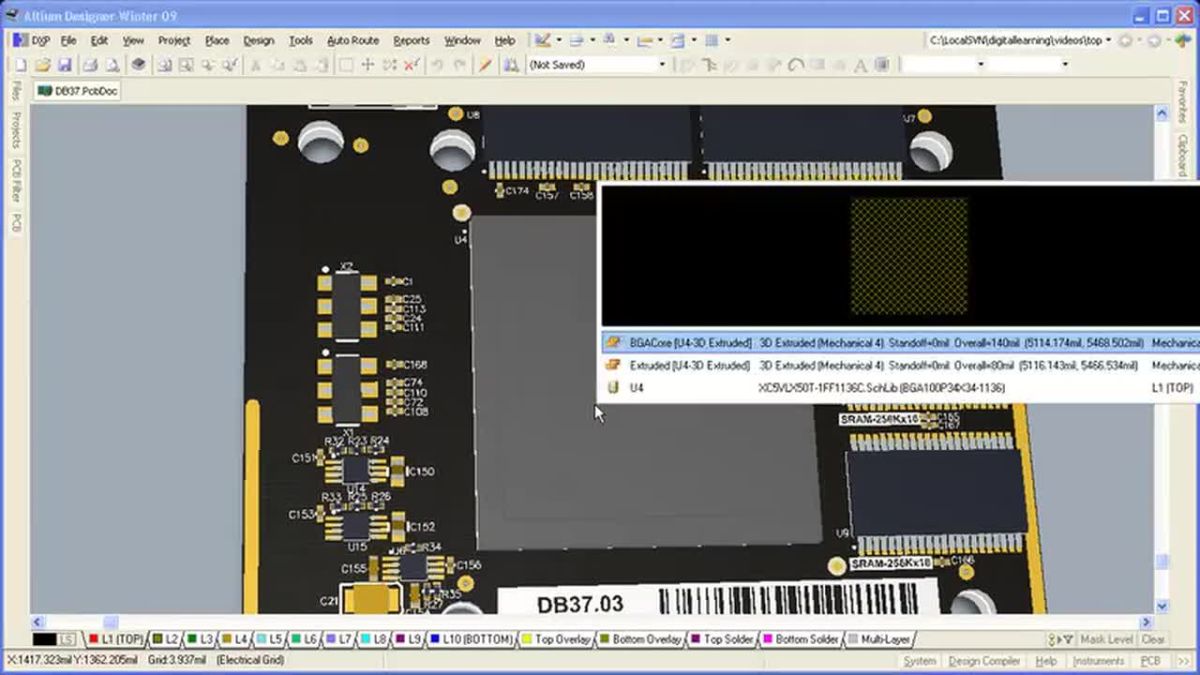The height and width of the screenshot is (675, 1200).
Task: Expand the file path dropdown in the toolbar
Action: (x=1107, y=40)
